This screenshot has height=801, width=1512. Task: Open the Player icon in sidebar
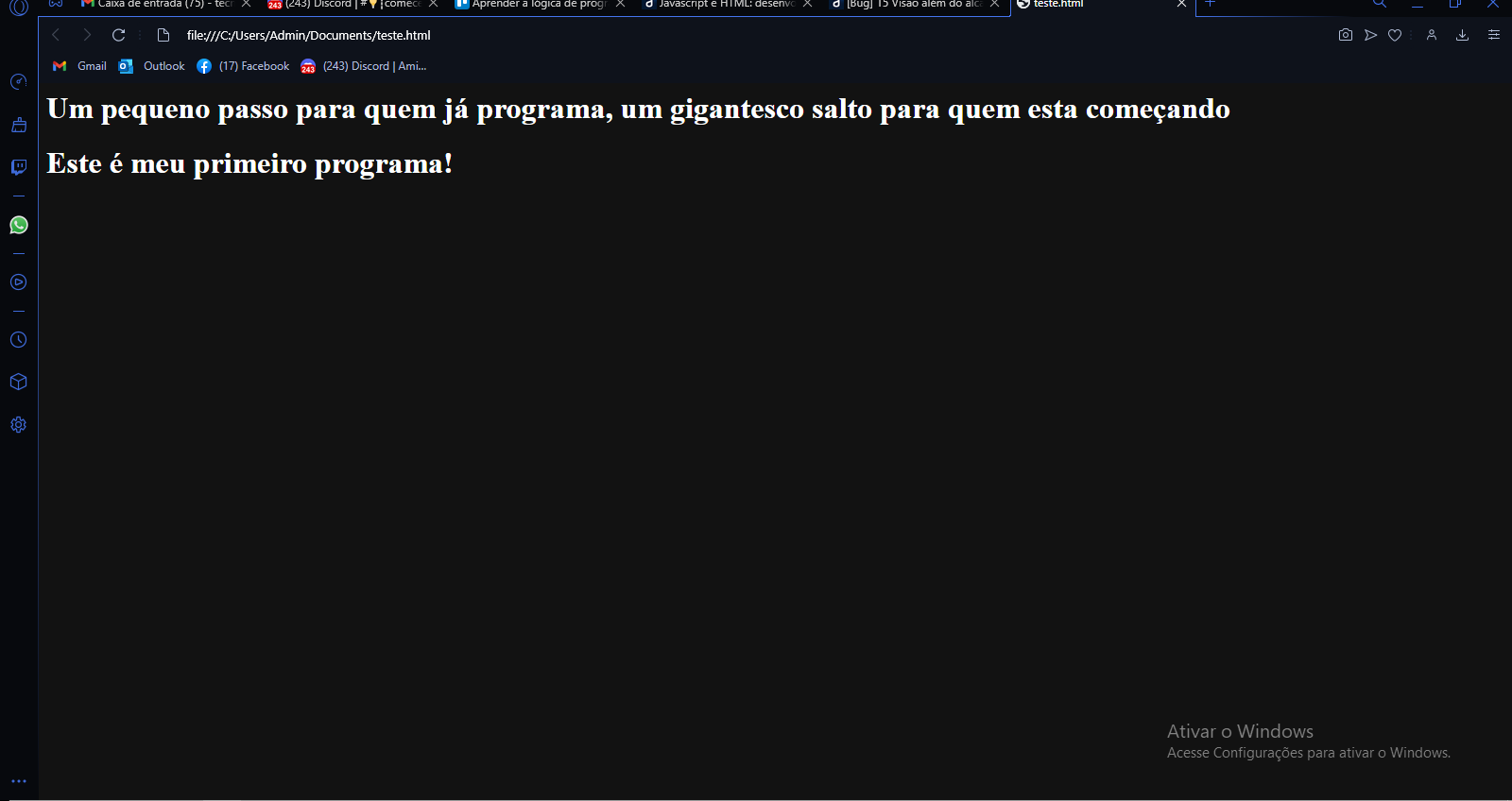[18, 282]
